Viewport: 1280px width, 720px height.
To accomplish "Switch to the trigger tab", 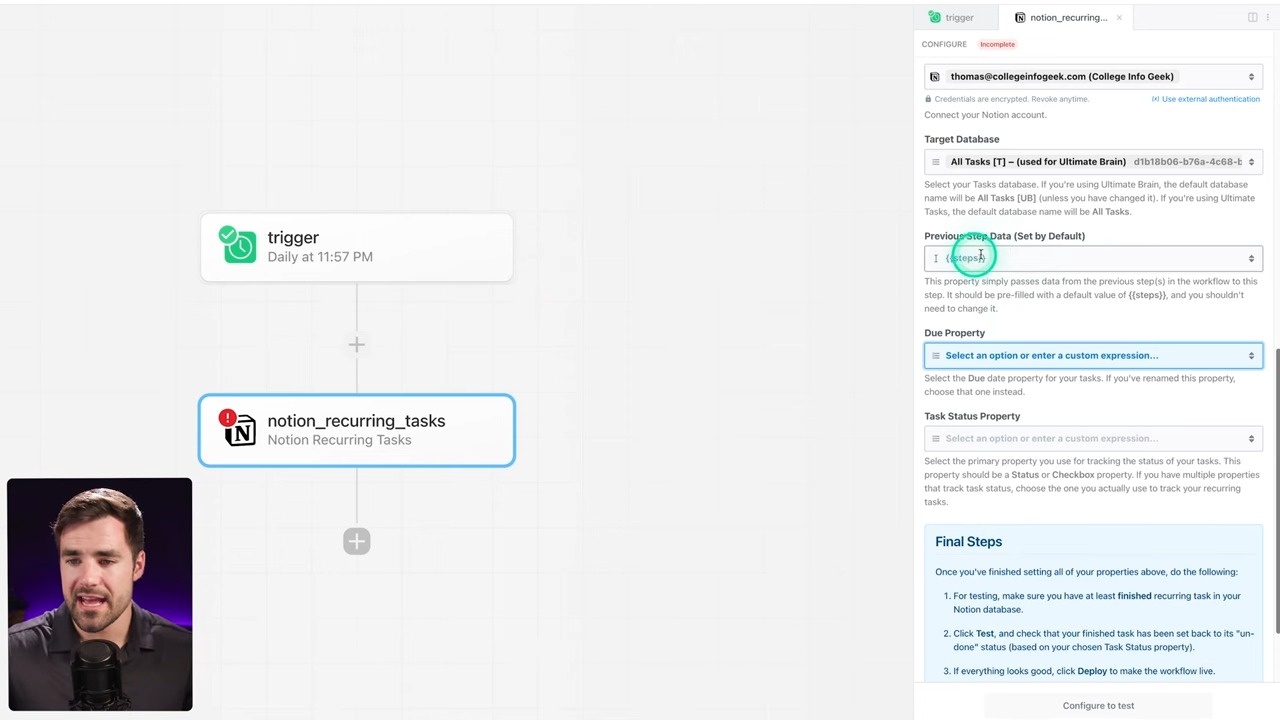I will (951, 17).
